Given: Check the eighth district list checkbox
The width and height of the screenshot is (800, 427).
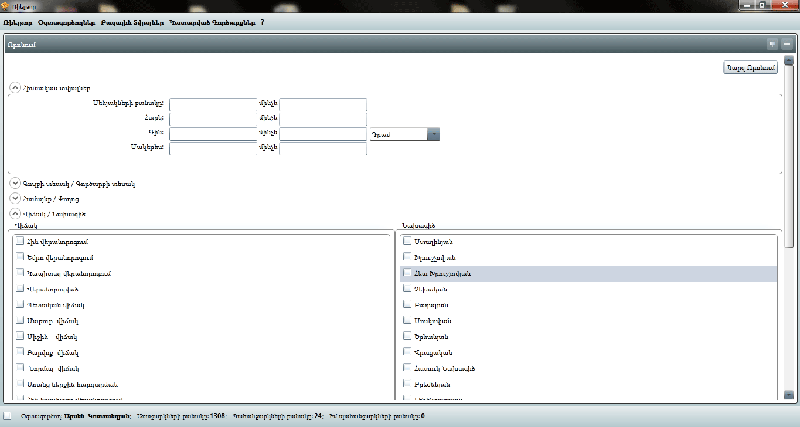Looking at the screenshot, I should click(407, 351).
